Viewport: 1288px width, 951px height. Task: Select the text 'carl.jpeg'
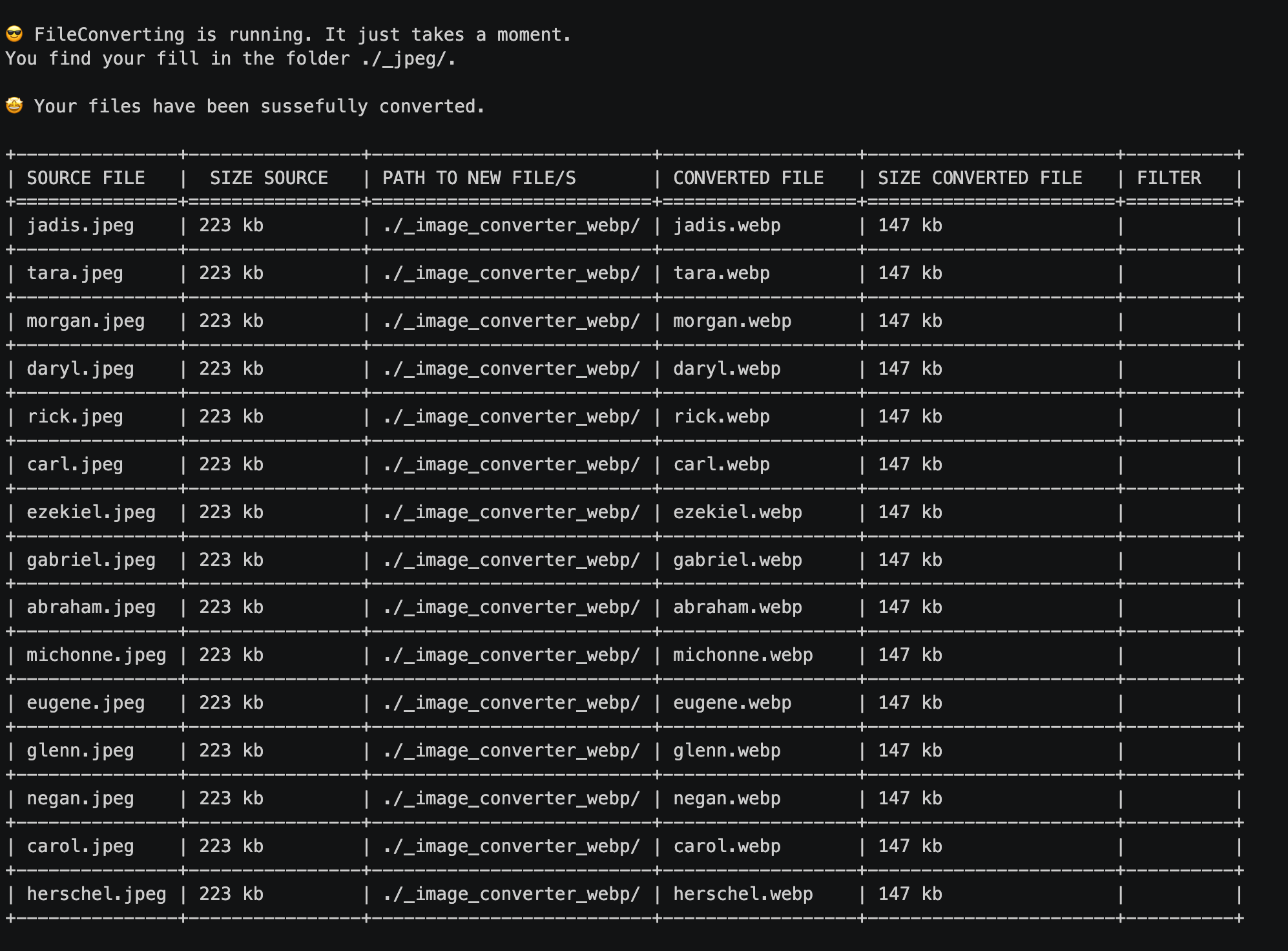pyautogui.click(x=75, y=465)
